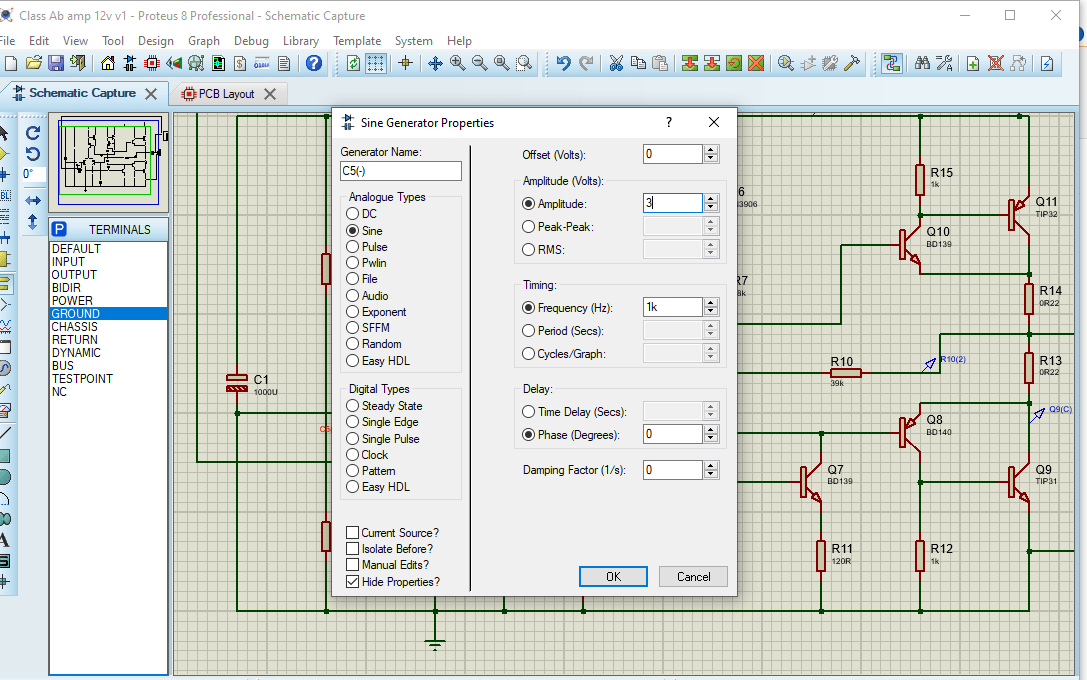Open the File menu
Viewport: 1087px width, 680px height.
tap(8, 41)
